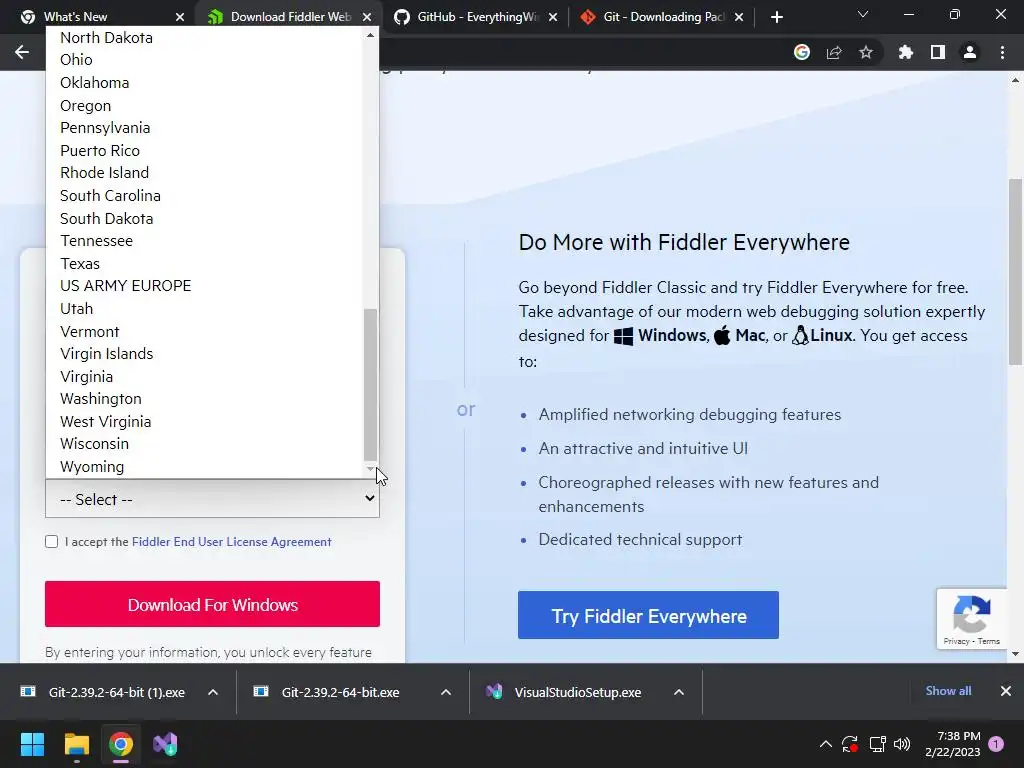Close the downloads bar
The height and width of the screenshot is (768, 1024).
(1006, 691)
